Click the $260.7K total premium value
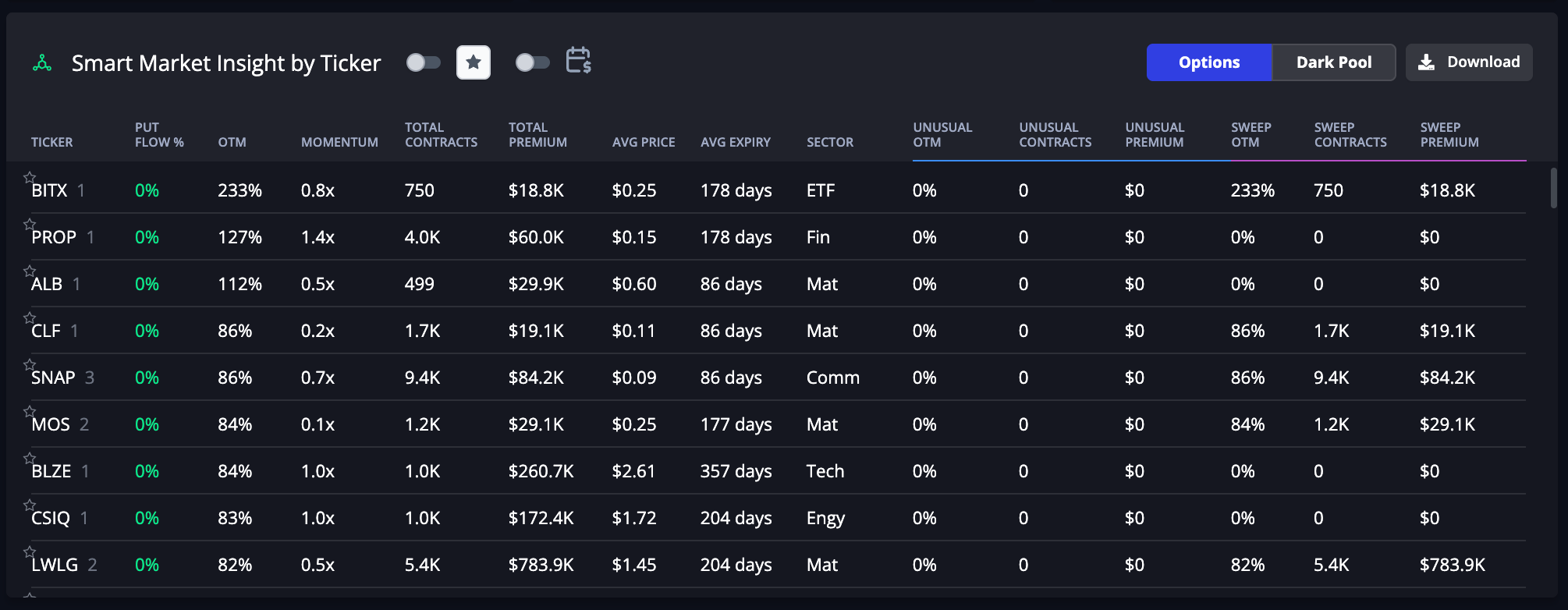This screenshot has width=1568, height=610. pyautogui.click(x=541, y=471)
